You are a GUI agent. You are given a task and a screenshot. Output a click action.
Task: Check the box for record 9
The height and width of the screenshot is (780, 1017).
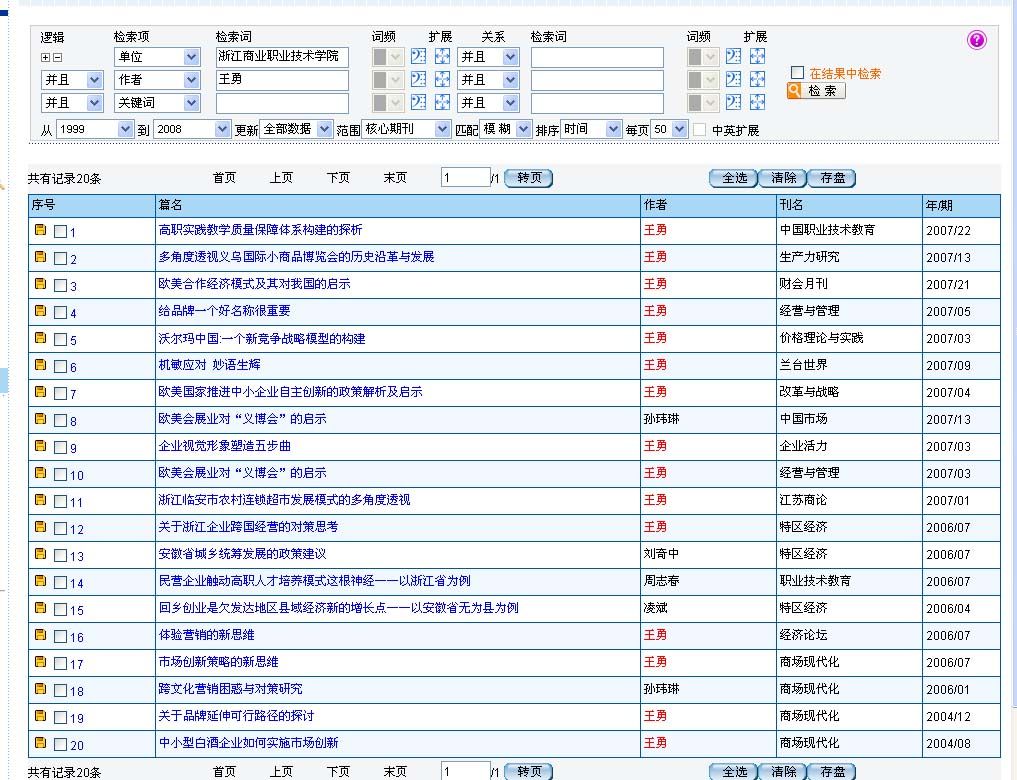(x=60, y=447)
